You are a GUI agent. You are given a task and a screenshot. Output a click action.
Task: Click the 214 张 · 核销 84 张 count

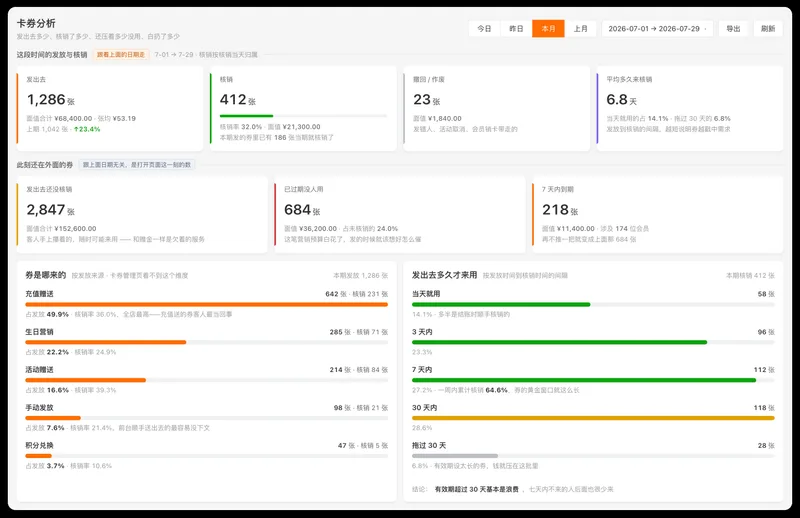[359, 369]
